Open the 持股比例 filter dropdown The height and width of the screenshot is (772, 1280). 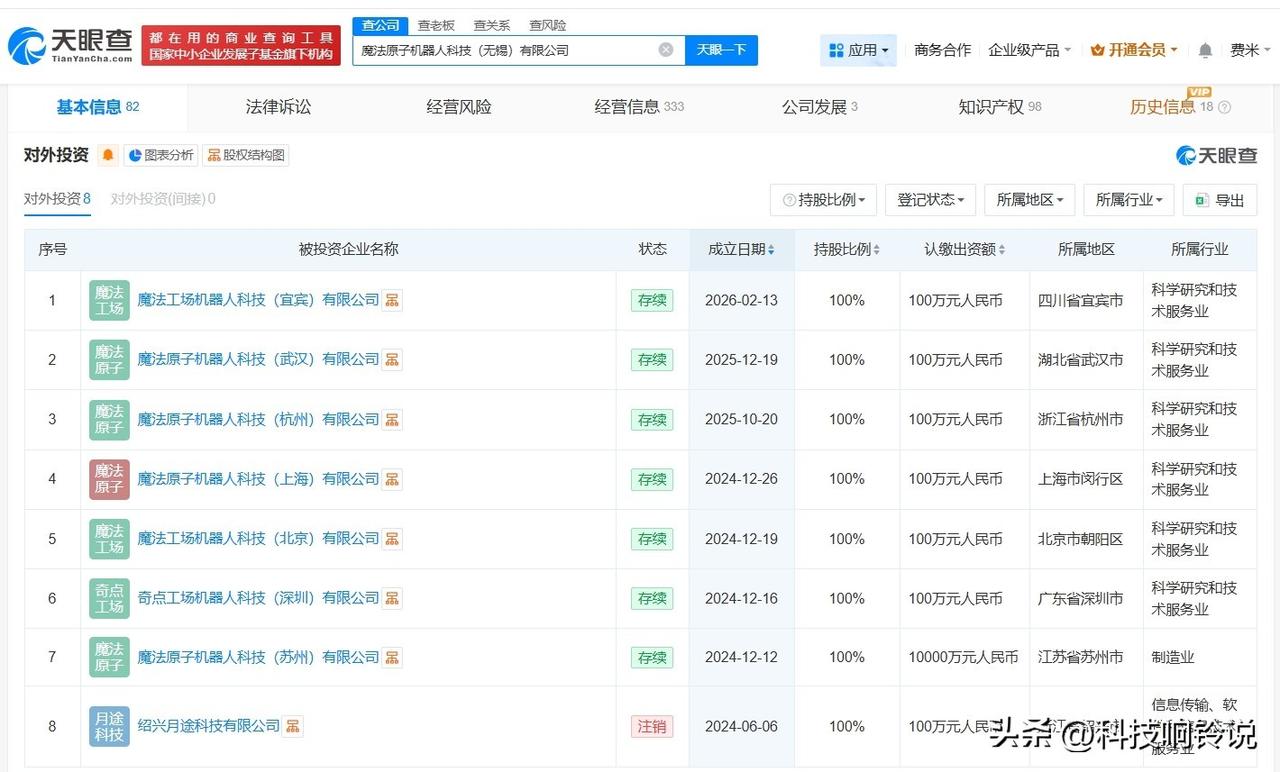click(x=823, y=200)
